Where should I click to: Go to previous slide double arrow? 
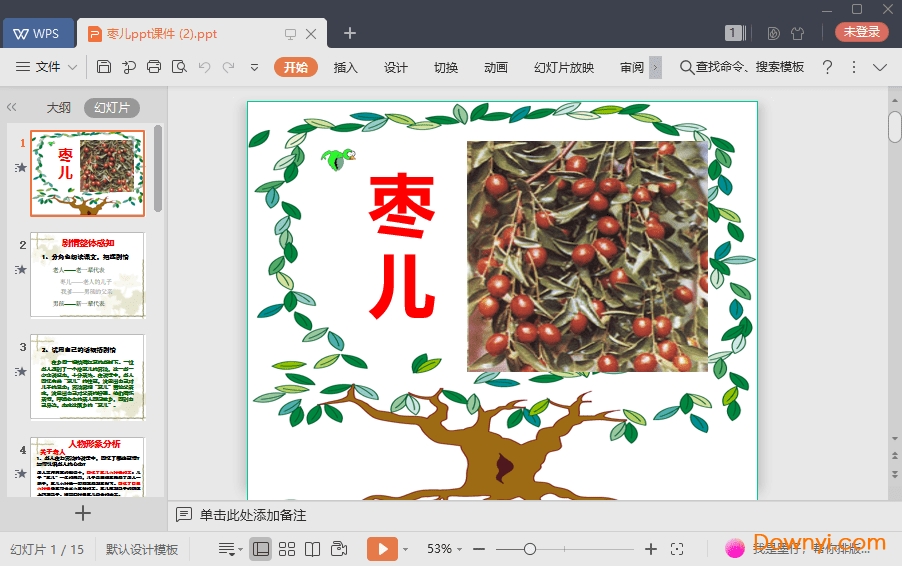(x=895, y=456)
